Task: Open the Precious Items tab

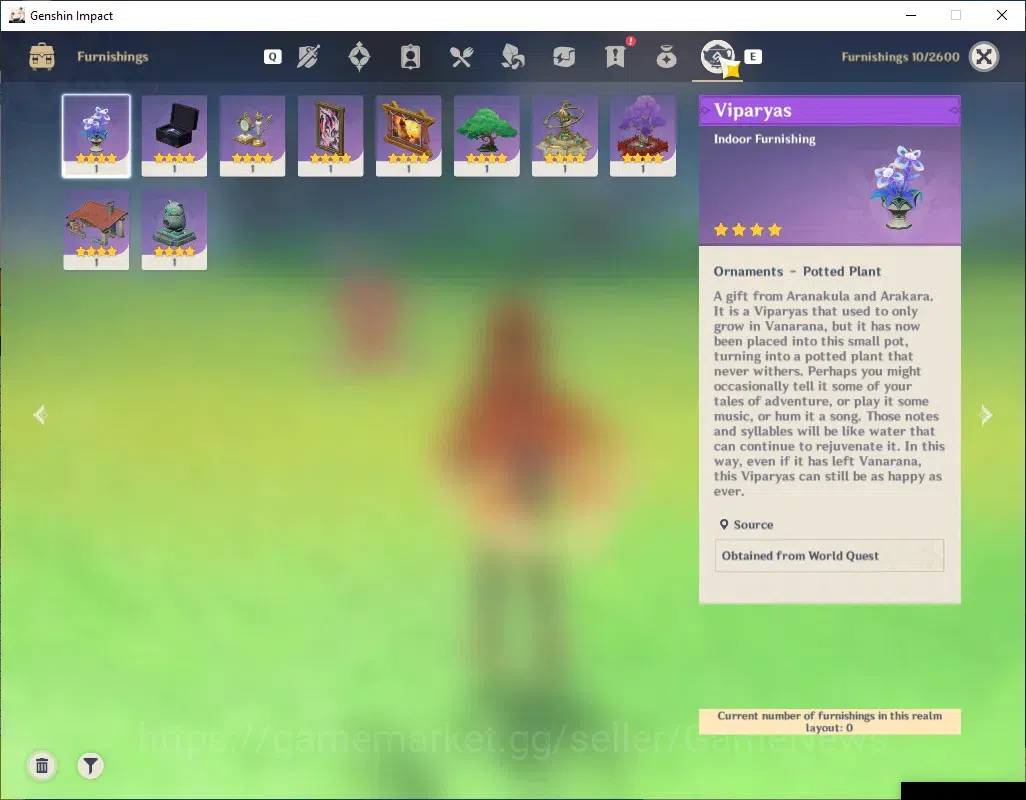Action: coord(666,57)
